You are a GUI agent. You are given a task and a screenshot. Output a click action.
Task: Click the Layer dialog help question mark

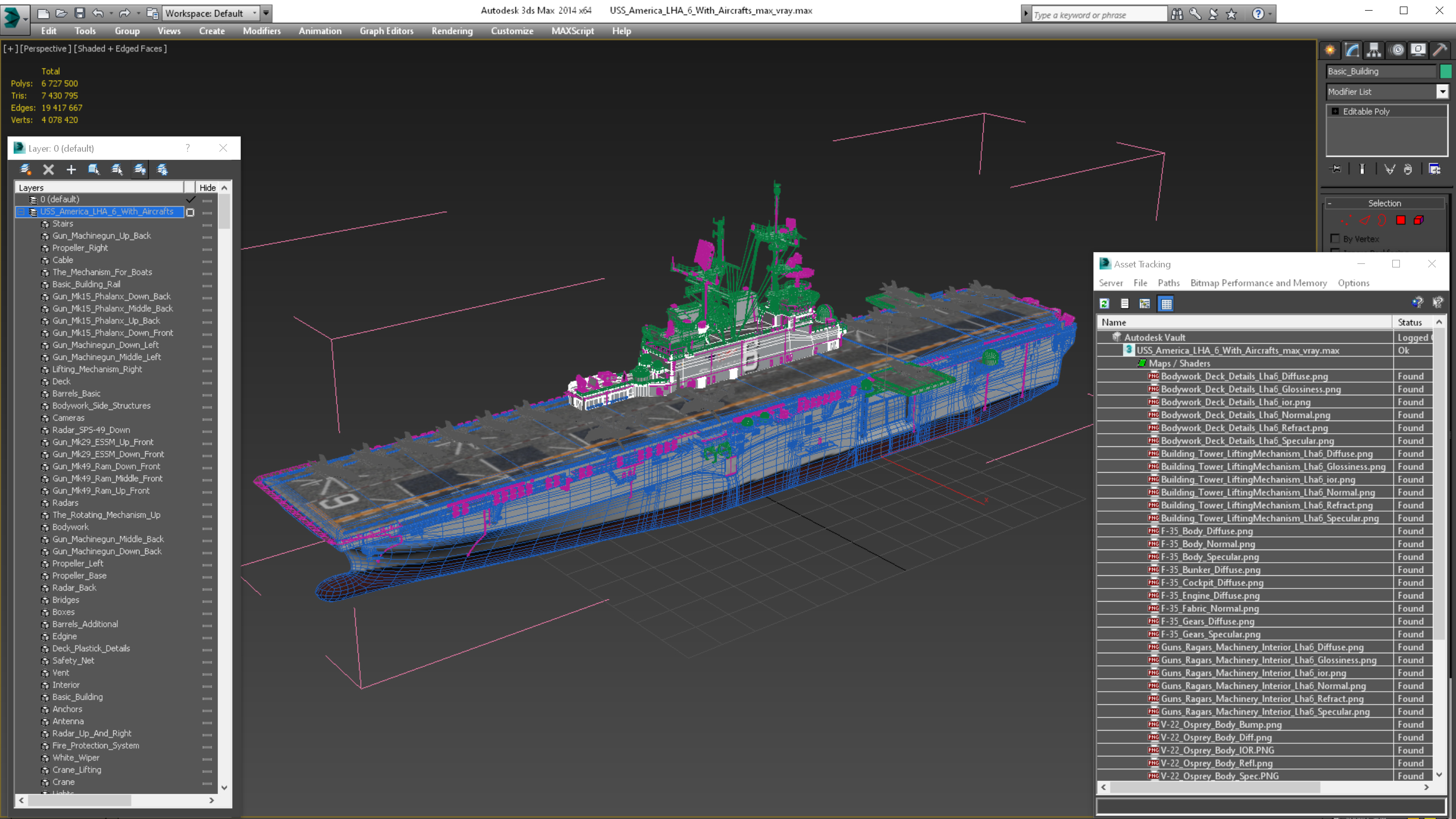pos(188,148)
